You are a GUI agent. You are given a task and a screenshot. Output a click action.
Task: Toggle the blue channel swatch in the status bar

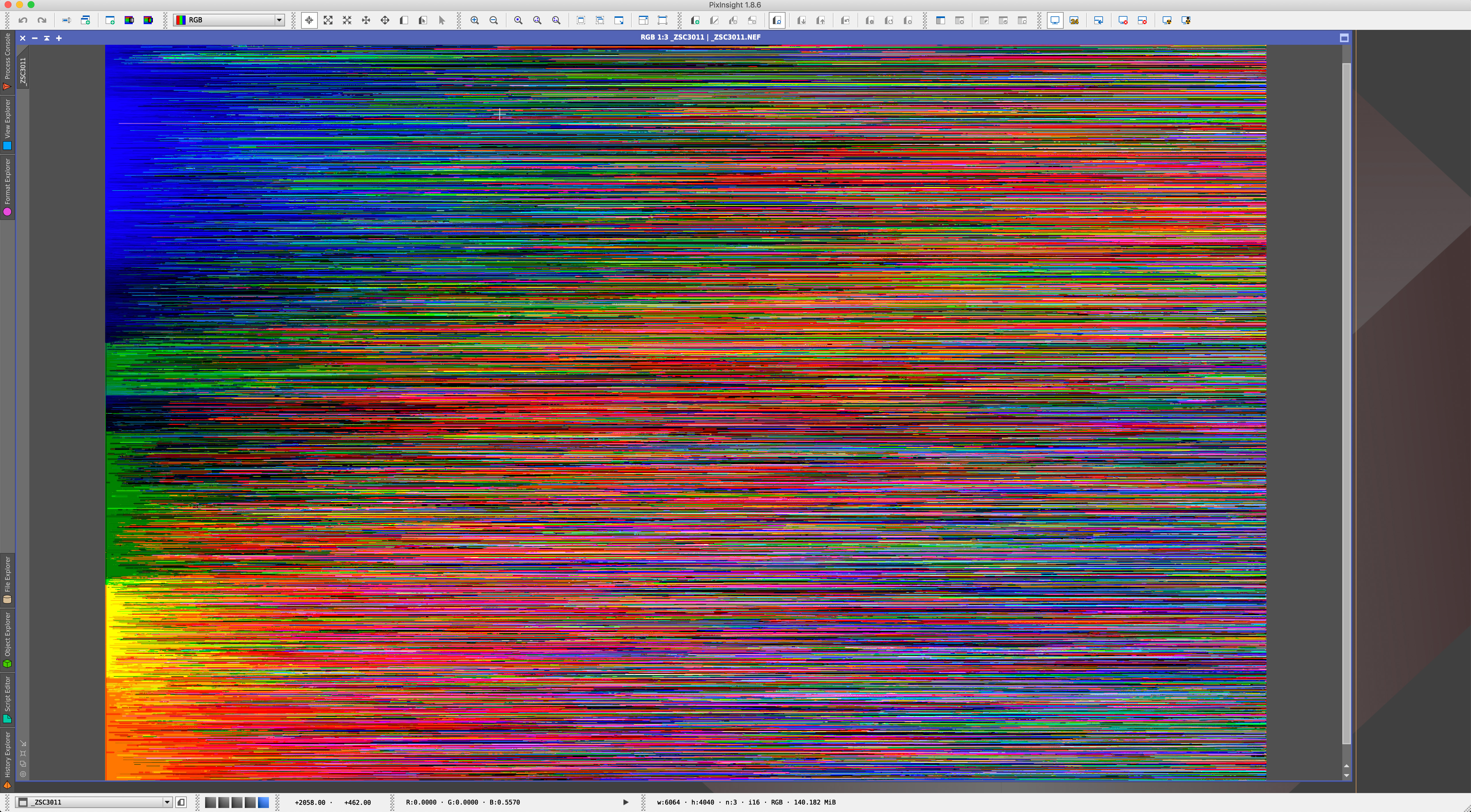[x=263, y=802]
